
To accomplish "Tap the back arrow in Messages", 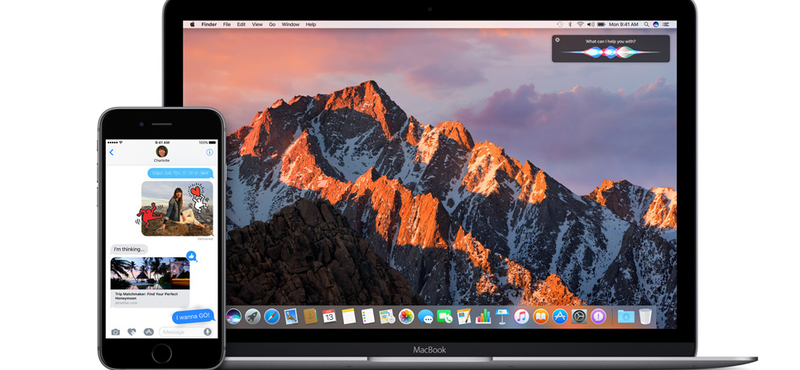I will 112,152.
